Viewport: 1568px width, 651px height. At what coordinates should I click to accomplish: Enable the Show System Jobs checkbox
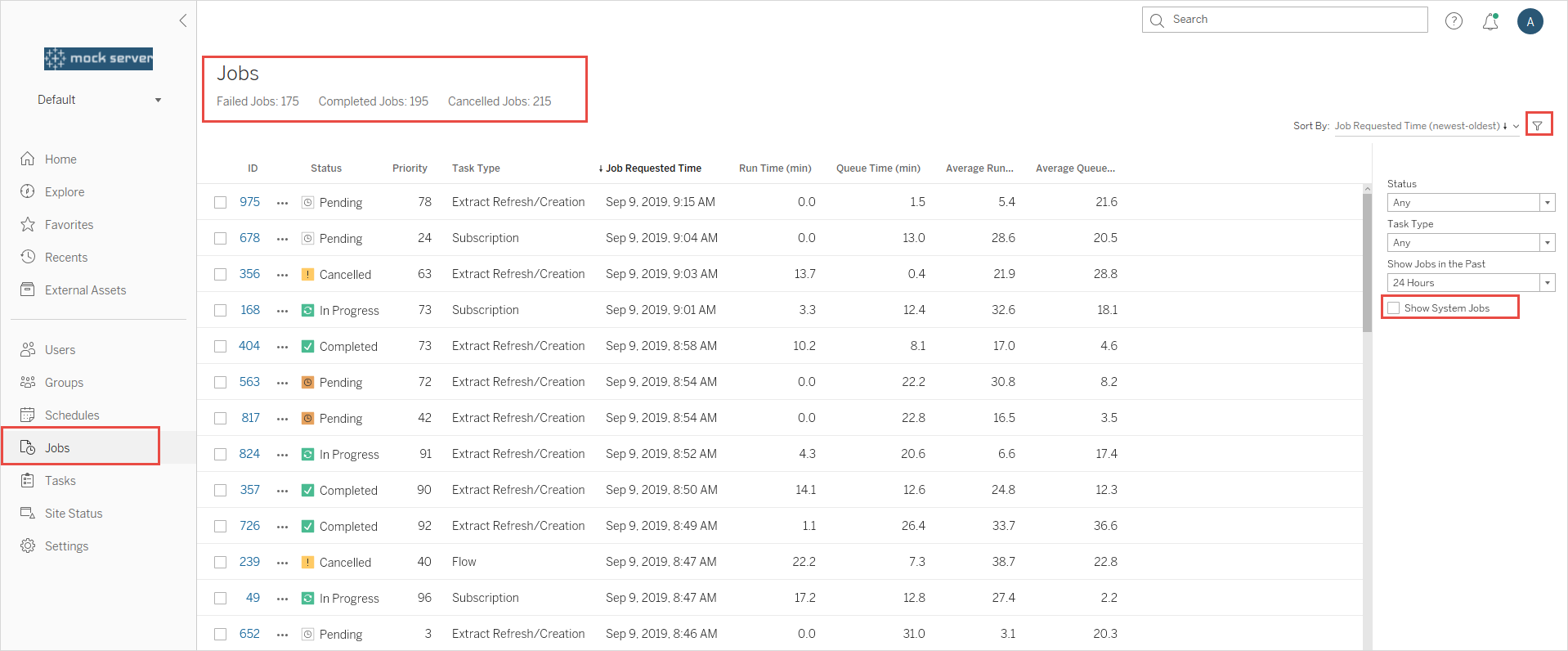pyautogui.click(x=1394, y=308)
